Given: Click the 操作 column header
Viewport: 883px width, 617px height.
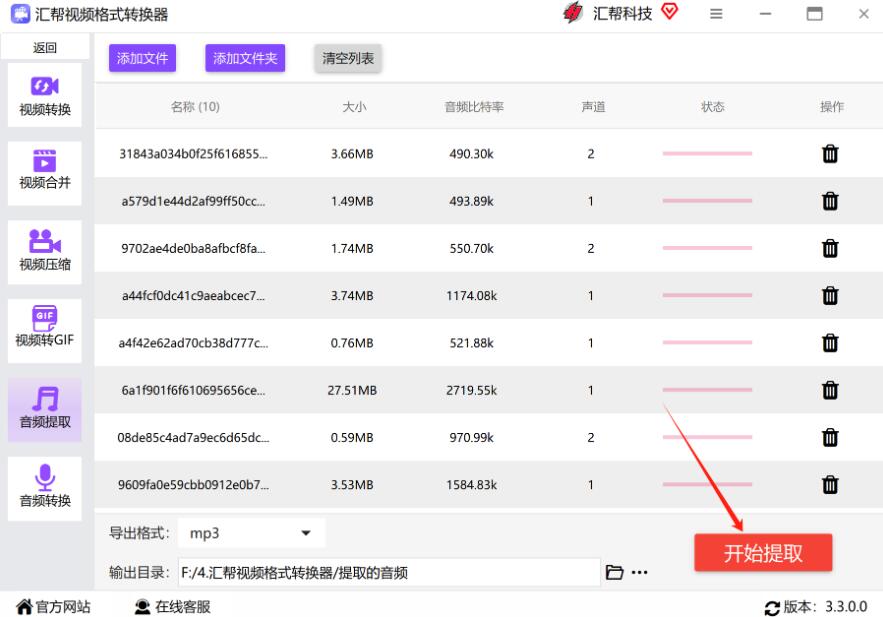Looking at the screenshot, I should [832, 107].
